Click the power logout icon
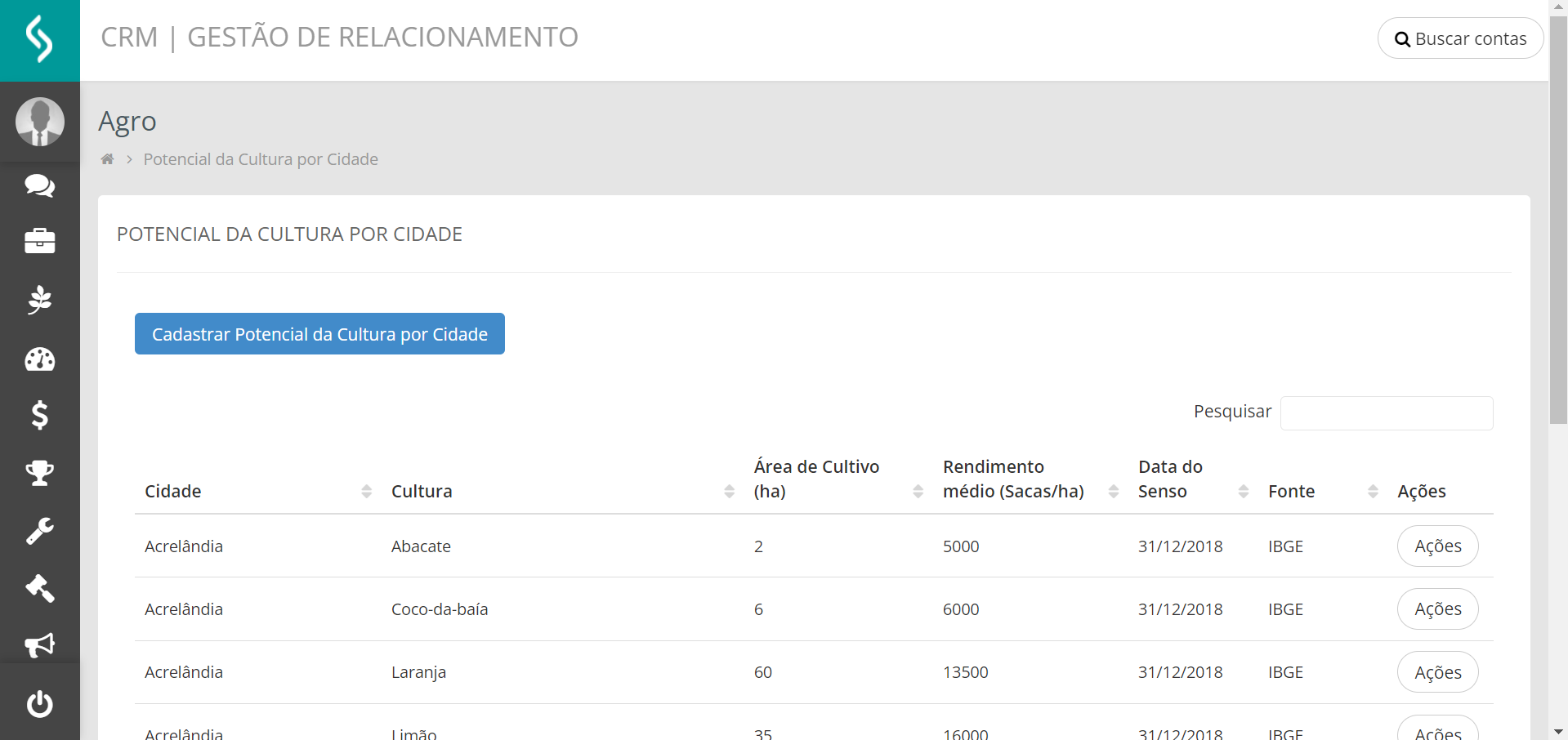 (x=40, y=704)
